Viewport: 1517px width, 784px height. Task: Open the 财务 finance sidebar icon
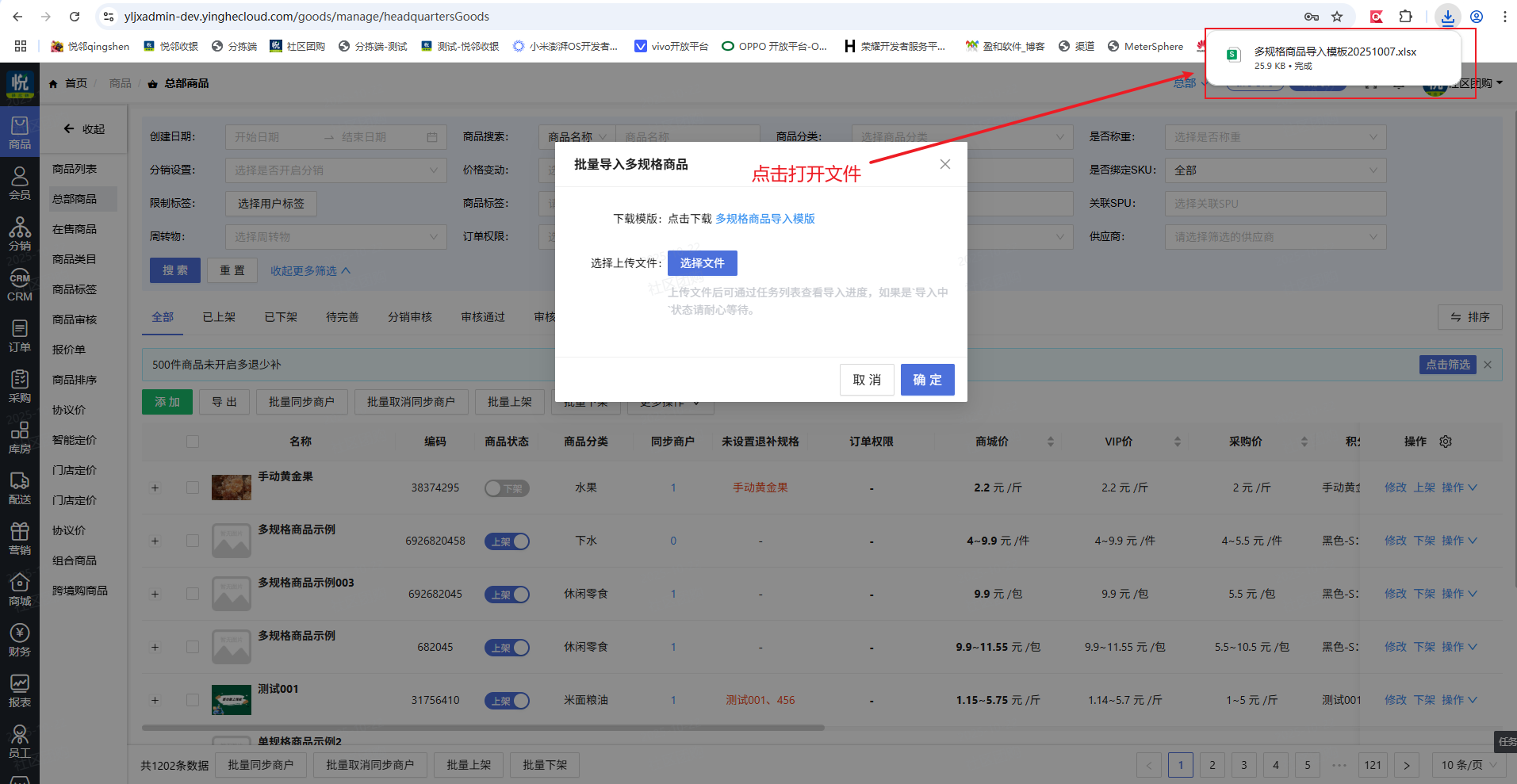19,640
